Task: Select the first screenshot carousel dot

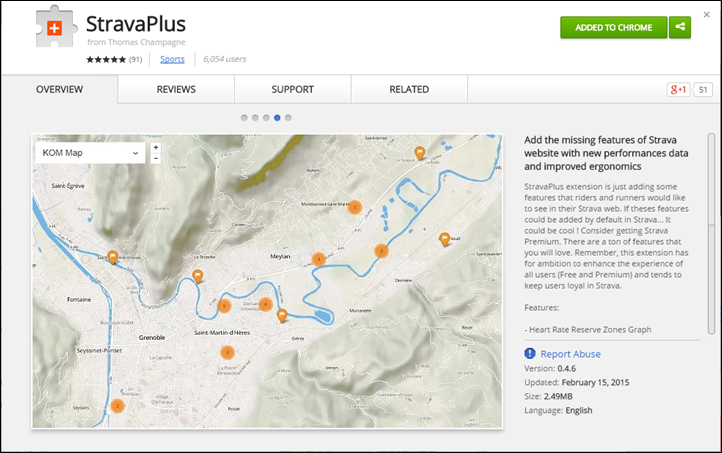Action: [244, 118]
